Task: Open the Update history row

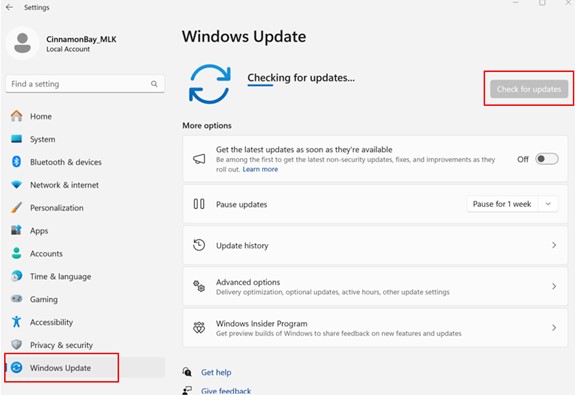Action: [375, 245]
